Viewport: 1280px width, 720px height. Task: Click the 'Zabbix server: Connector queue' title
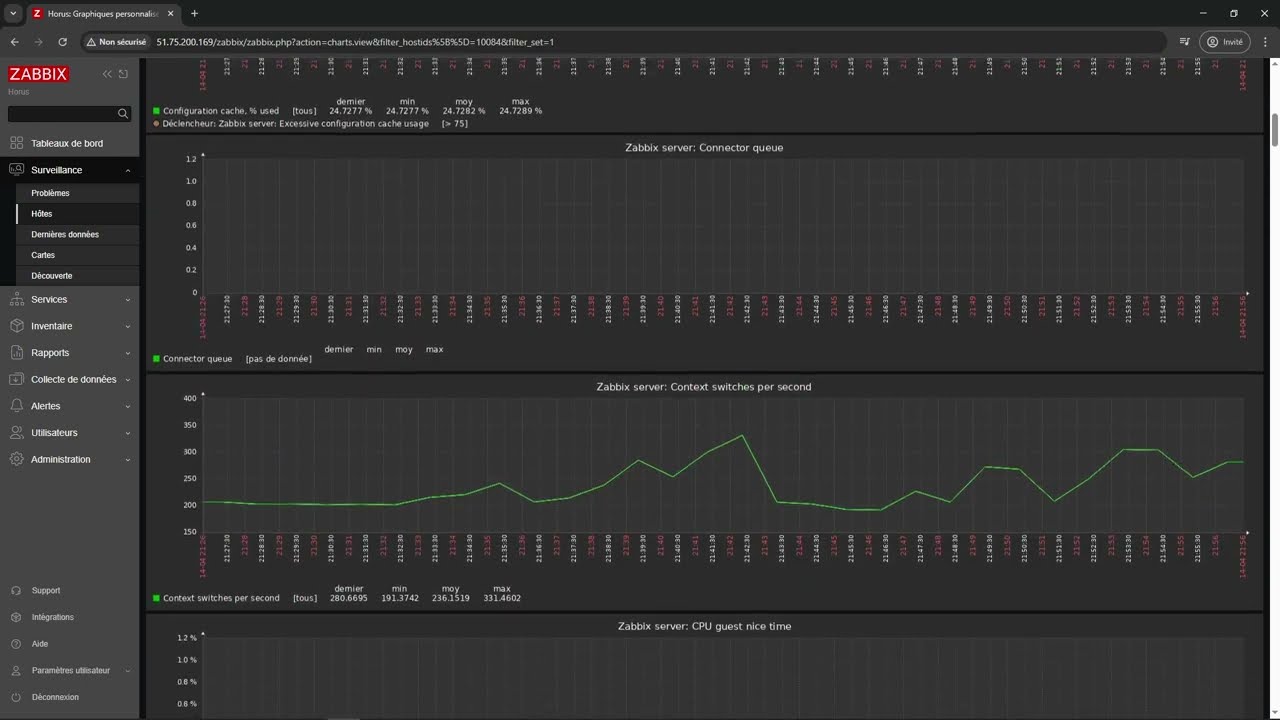pyautogui.click(x=704, y=147)
